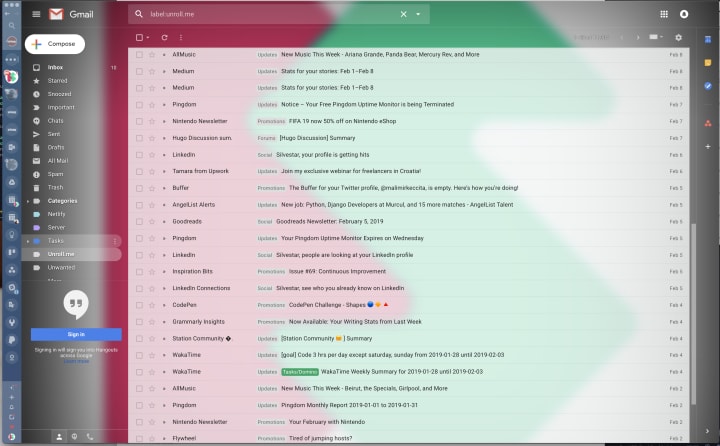Open the select-all checkbox dropdown arrow
The height and width of the screenshot is (446, 720).
pyautogui.click(x=148, y=38)
